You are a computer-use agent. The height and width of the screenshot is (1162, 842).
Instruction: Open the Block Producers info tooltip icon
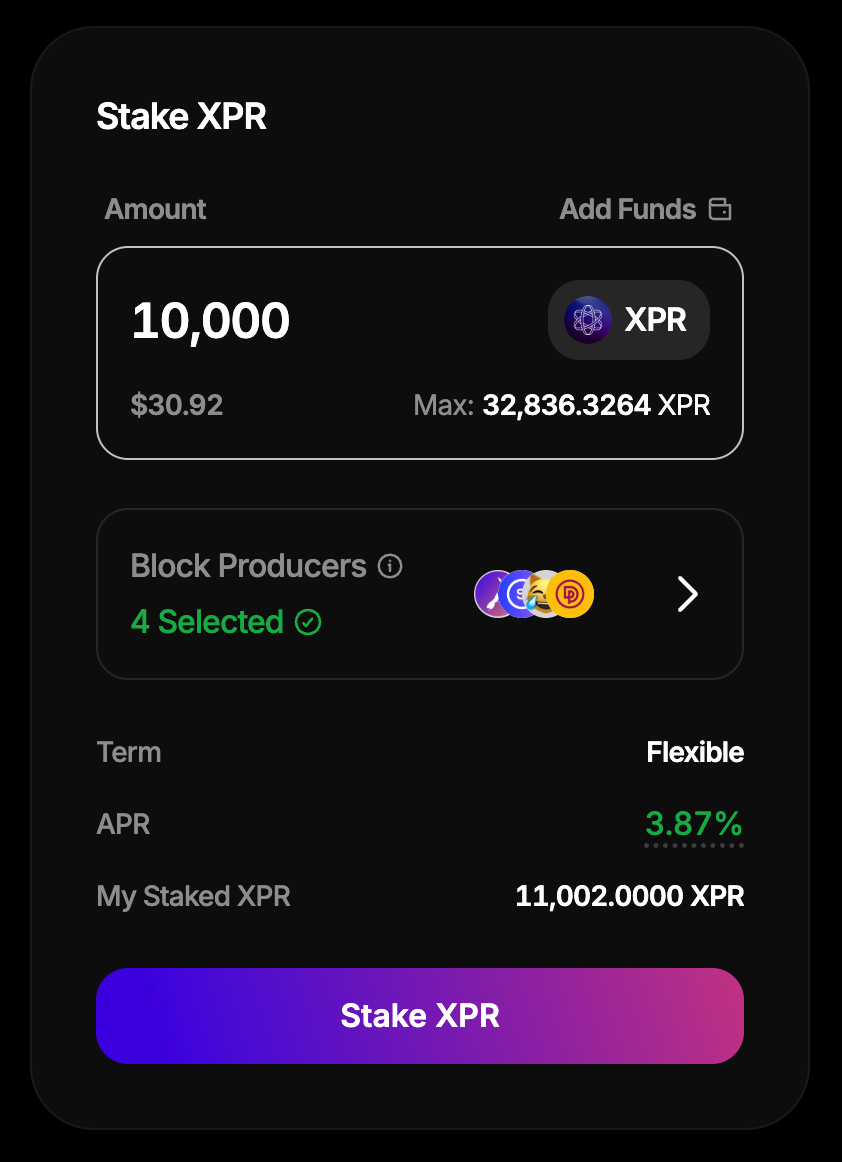390,566
